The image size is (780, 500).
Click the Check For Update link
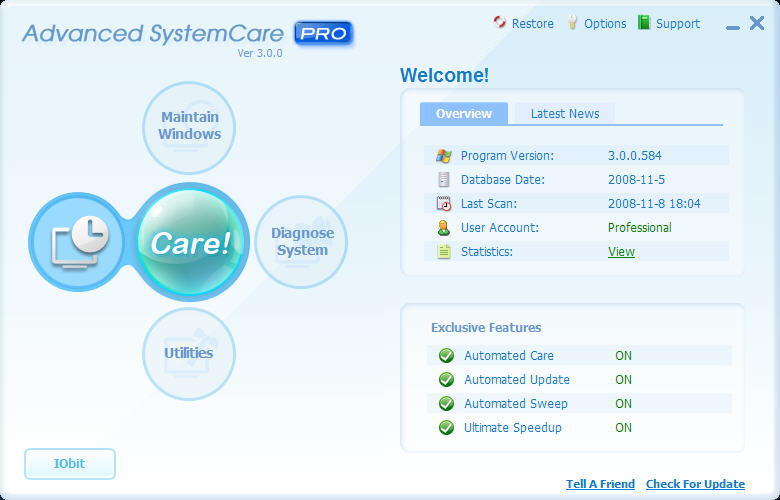(x=695, y=484)
